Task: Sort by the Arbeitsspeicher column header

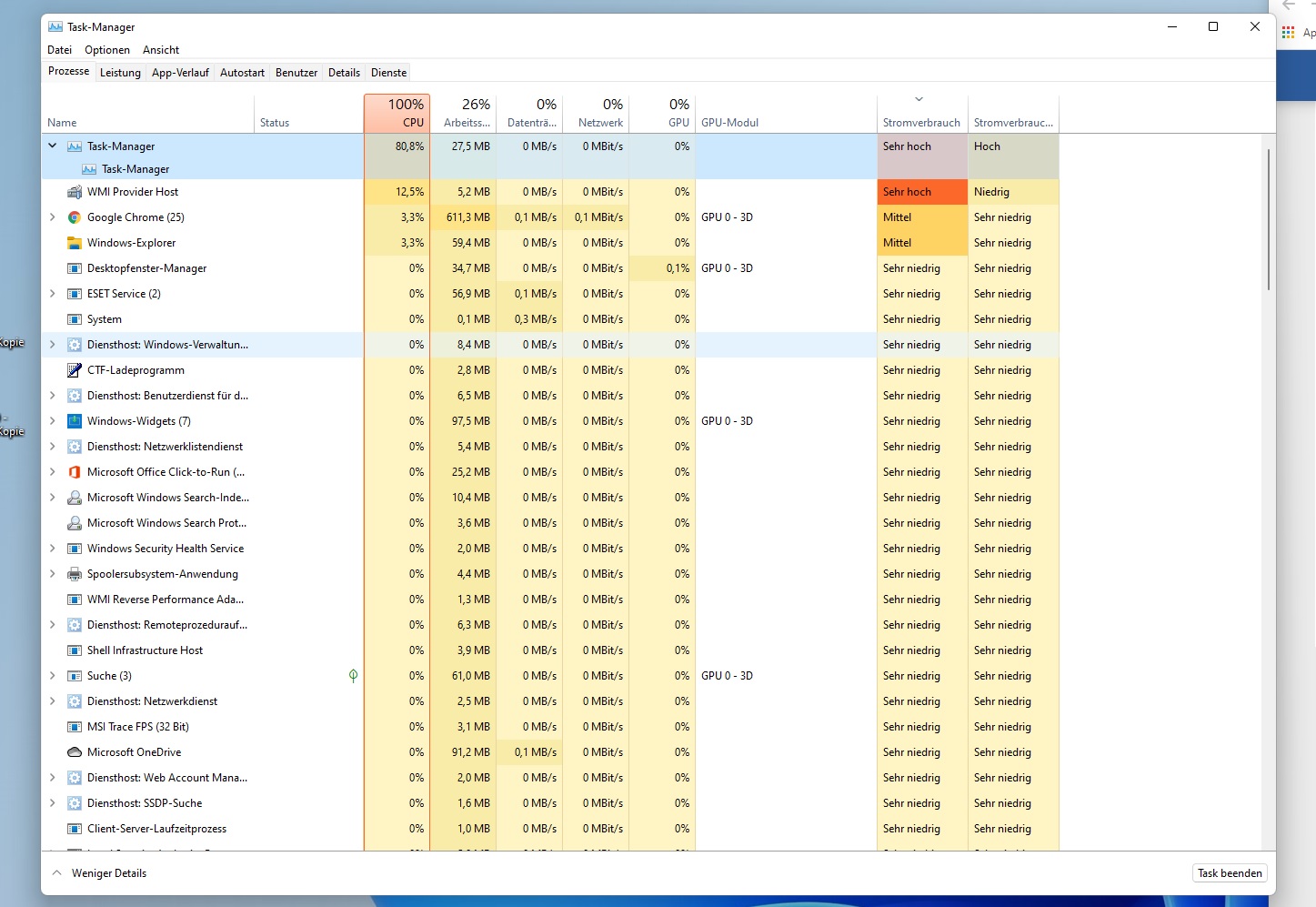Action: 463,114
